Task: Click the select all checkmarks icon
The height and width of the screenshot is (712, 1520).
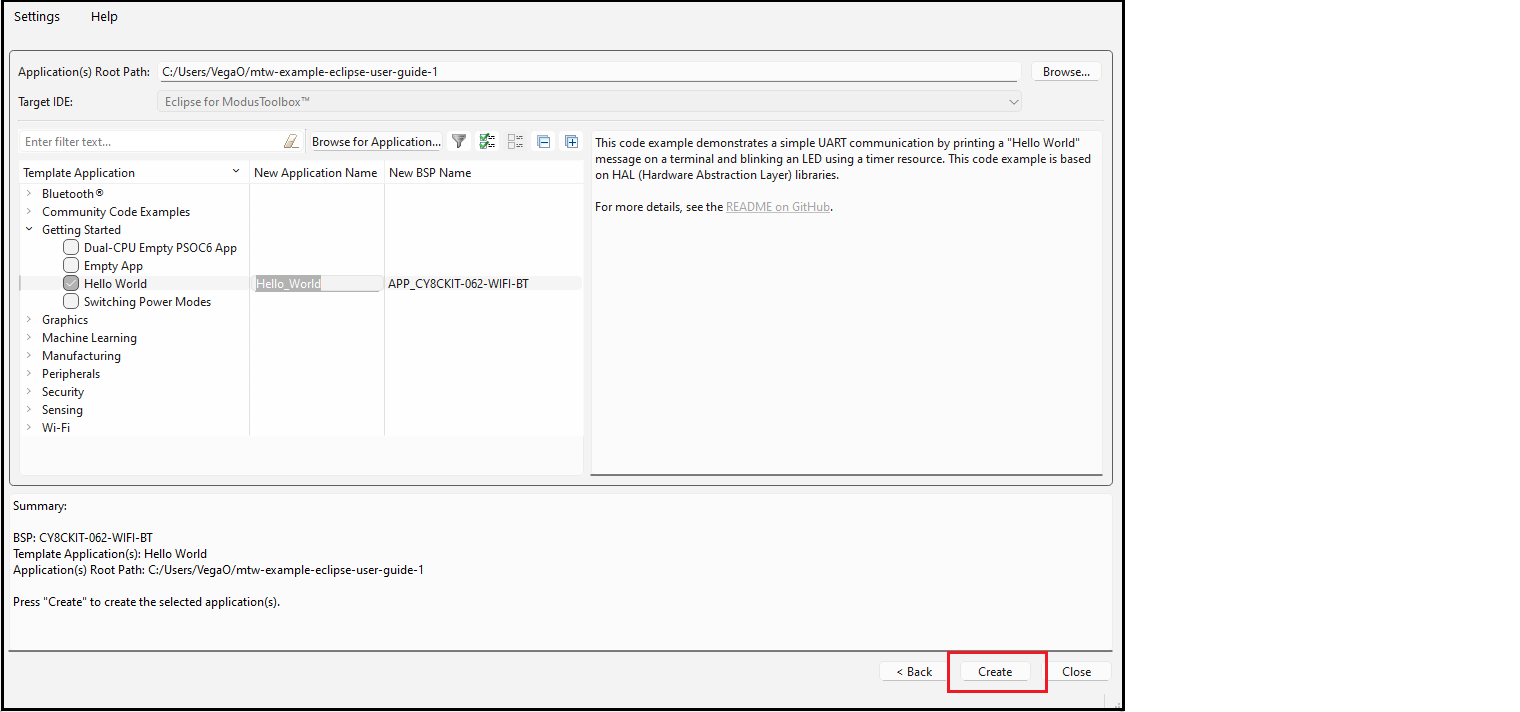Action: point(487,142)
